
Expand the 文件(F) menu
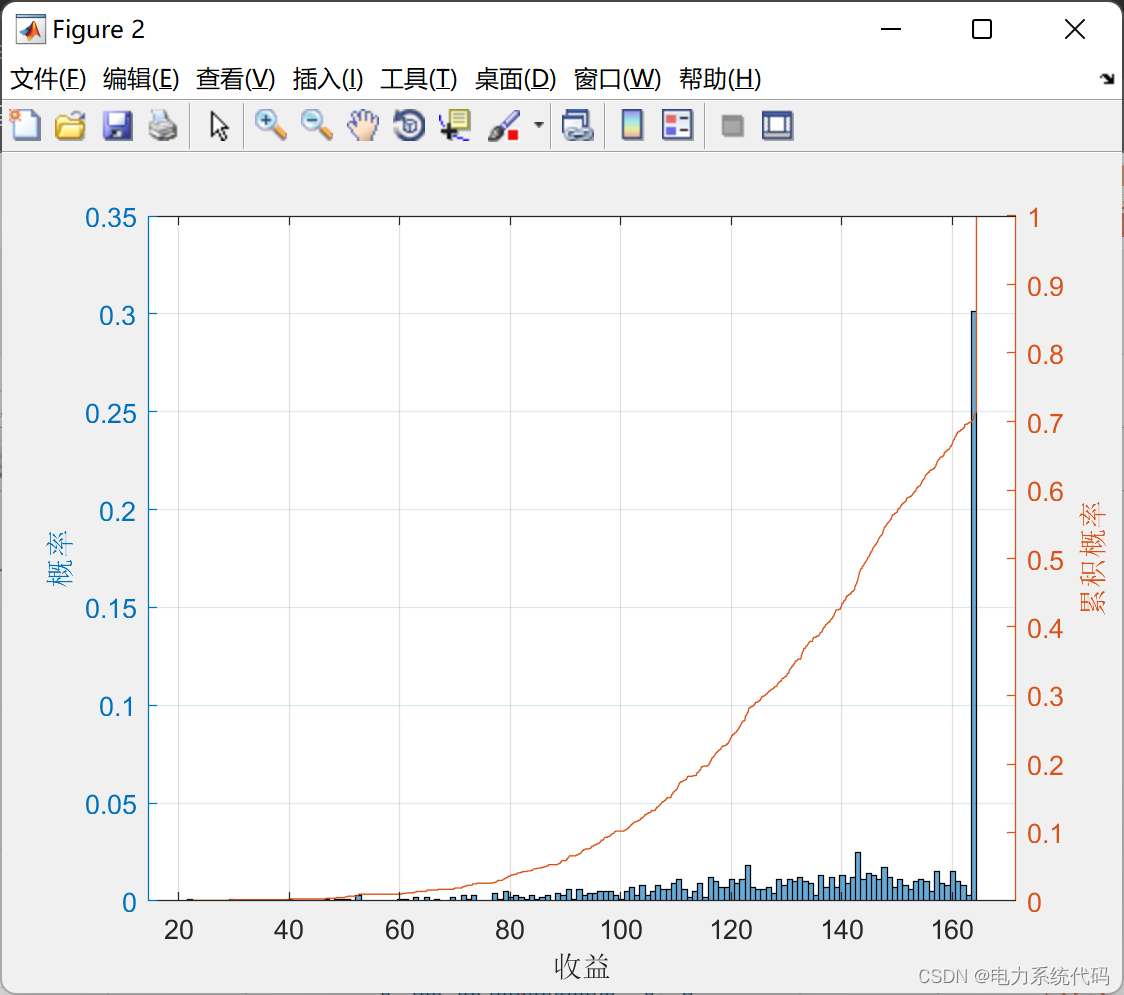[x=48, y=79]
